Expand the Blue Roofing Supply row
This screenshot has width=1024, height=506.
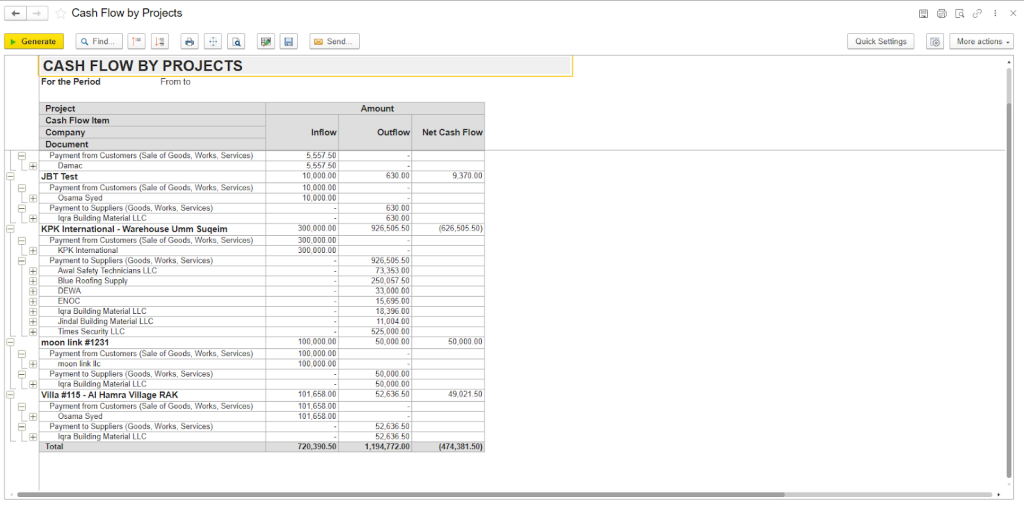click(33, 281)
